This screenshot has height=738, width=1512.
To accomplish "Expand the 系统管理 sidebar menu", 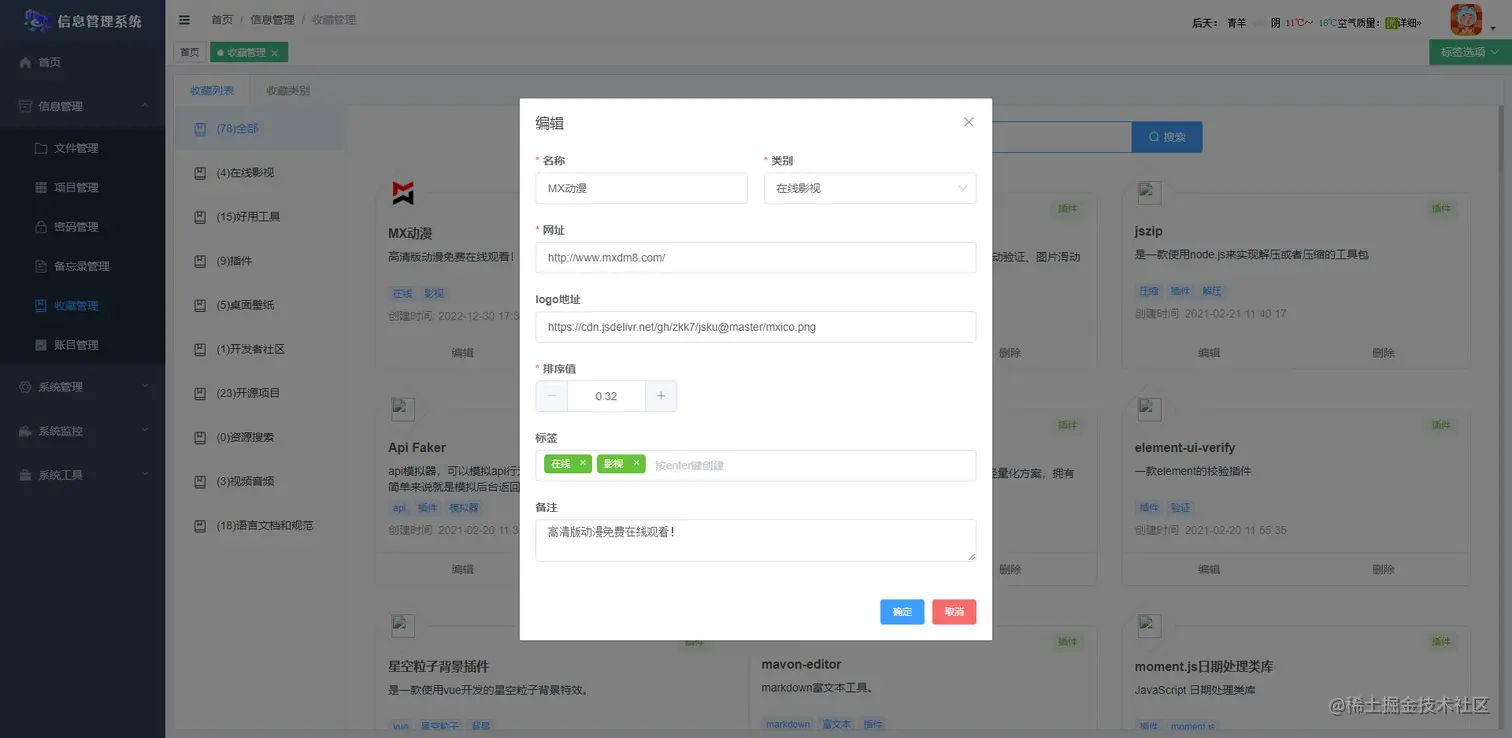I will 82,387.
